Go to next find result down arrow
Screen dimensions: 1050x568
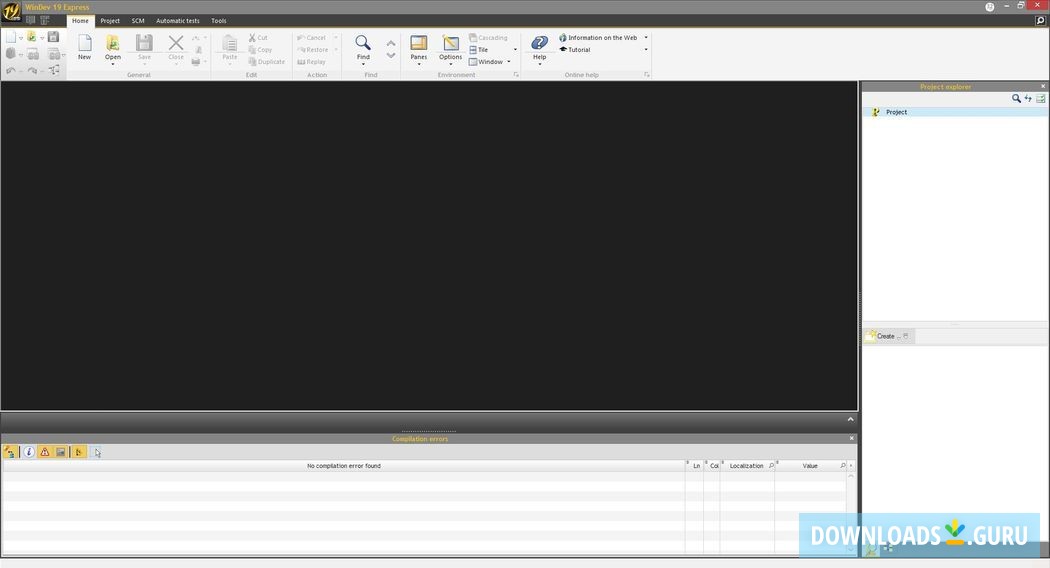tap(391, 56)
